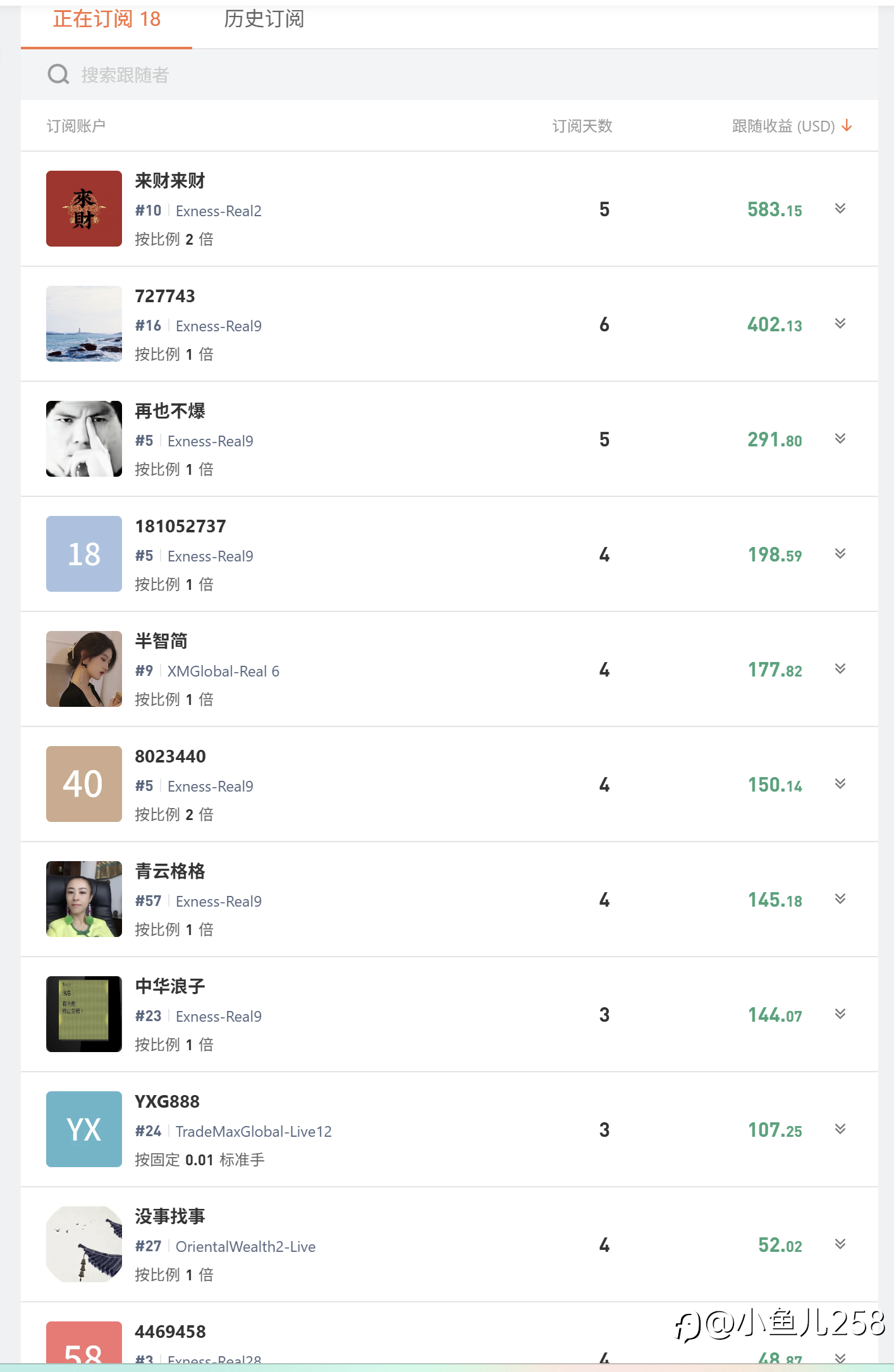Open 青云格格 profile photo
Viewport: 894px width, 1372px height.
click(84, 899)
